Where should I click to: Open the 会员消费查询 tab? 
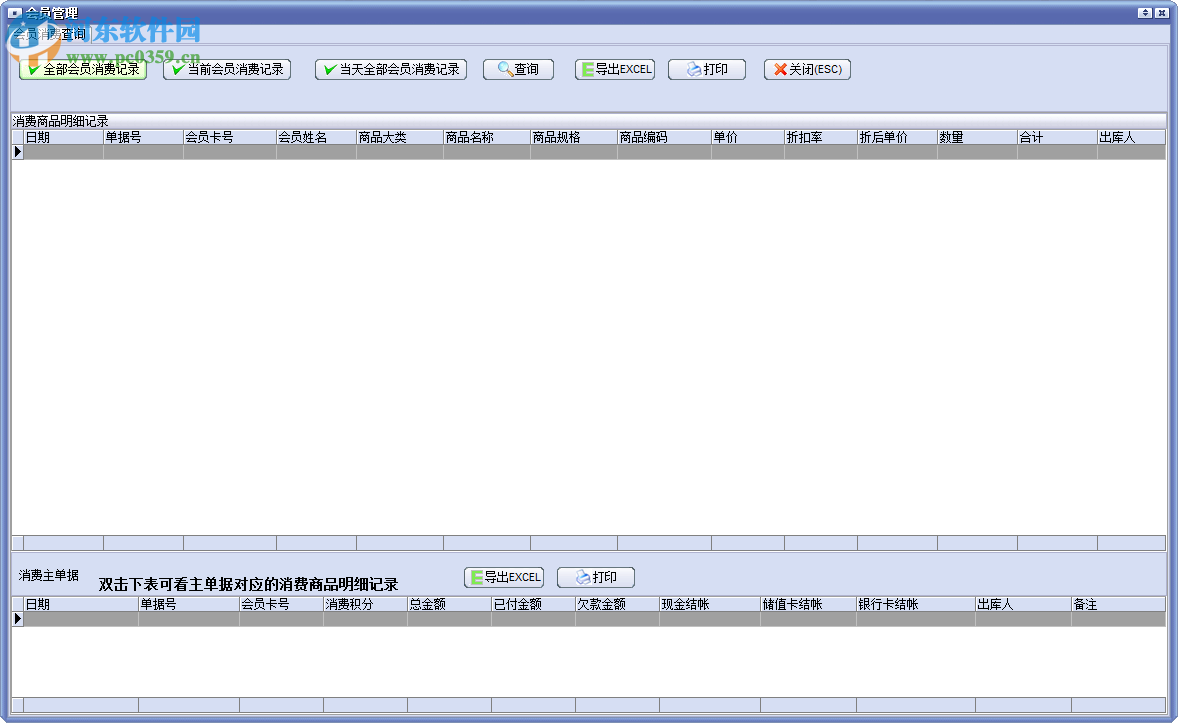[50, 34]
